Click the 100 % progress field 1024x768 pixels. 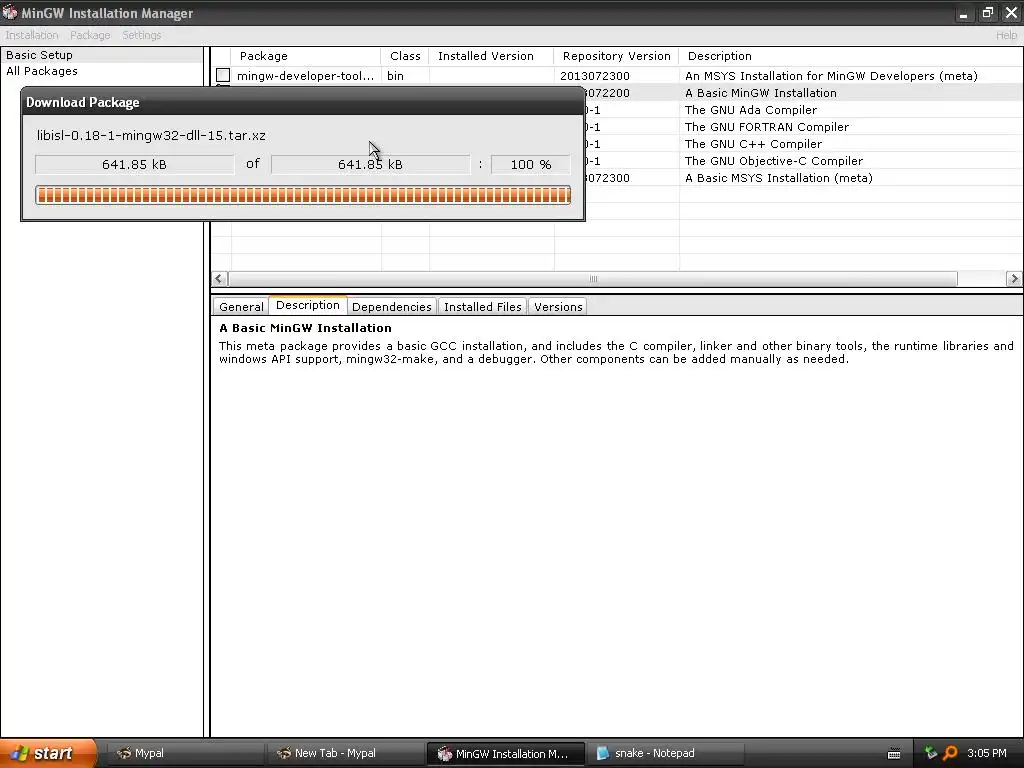[x=531, y=165]
